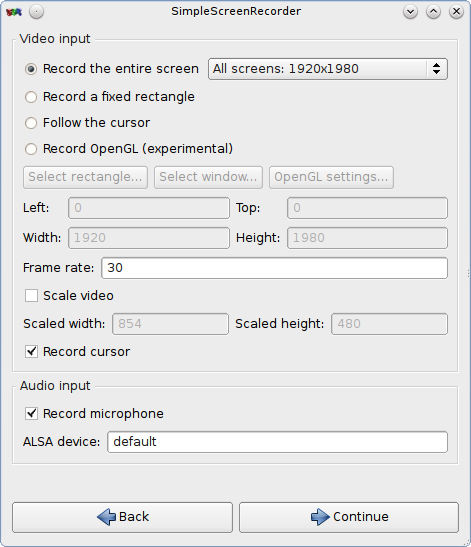Screen dimensions: 471x547
Task: Click into the Frame rate field
Action: tap(274, 268)
